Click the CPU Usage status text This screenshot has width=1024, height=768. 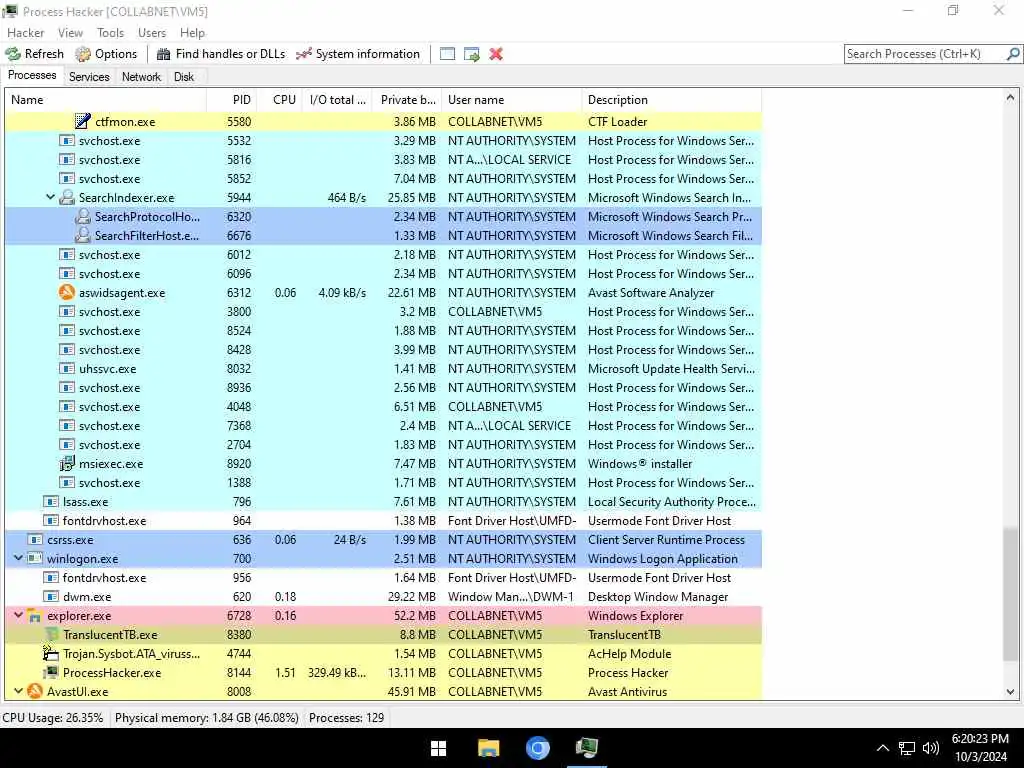[x=53, y=718]
